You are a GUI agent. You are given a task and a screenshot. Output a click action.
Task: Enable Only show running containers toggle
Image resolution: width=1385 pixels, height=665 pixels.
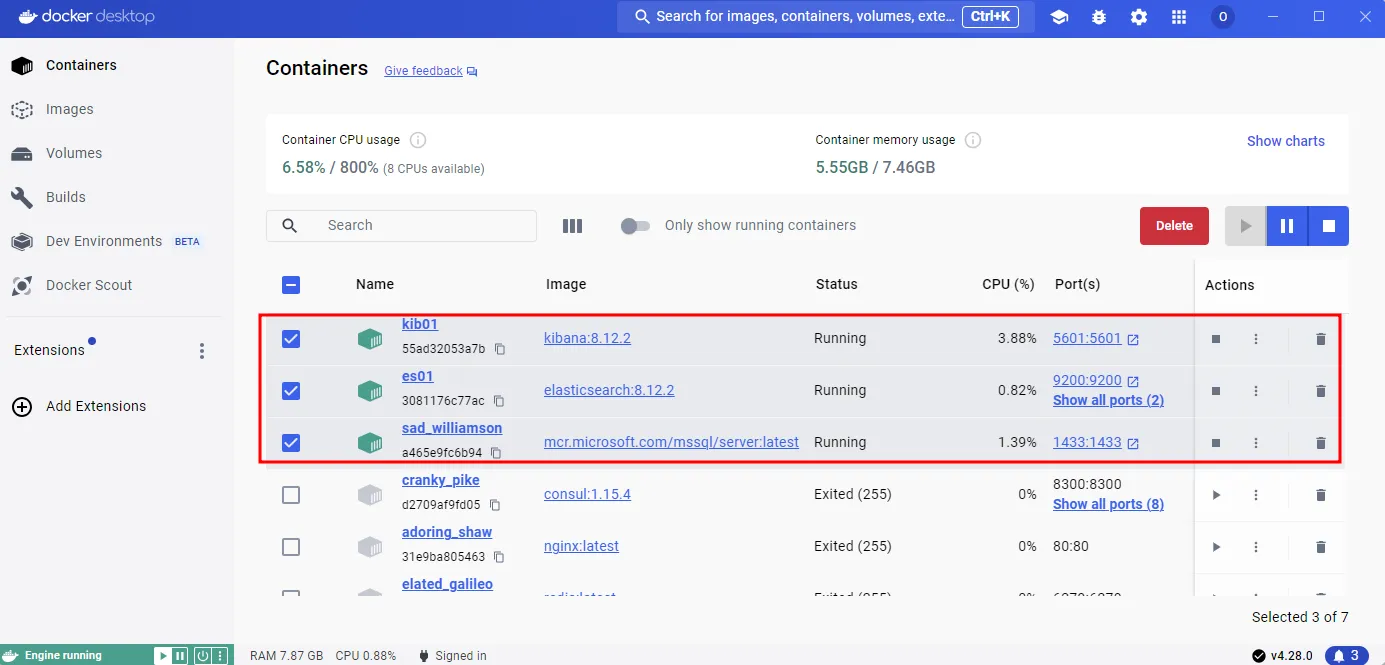pos(635,226)
